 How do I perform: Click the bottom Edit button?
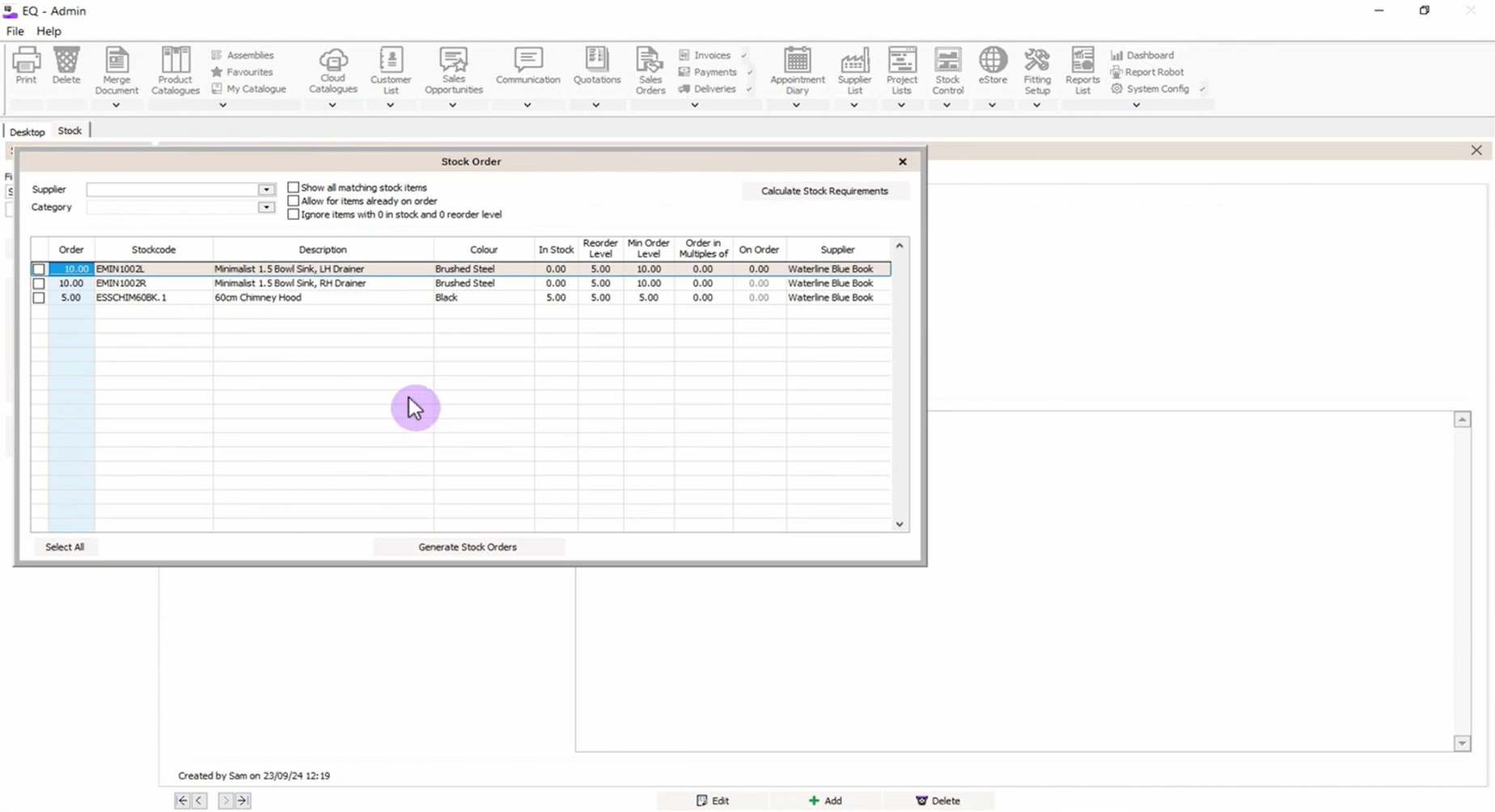[713, 801]
